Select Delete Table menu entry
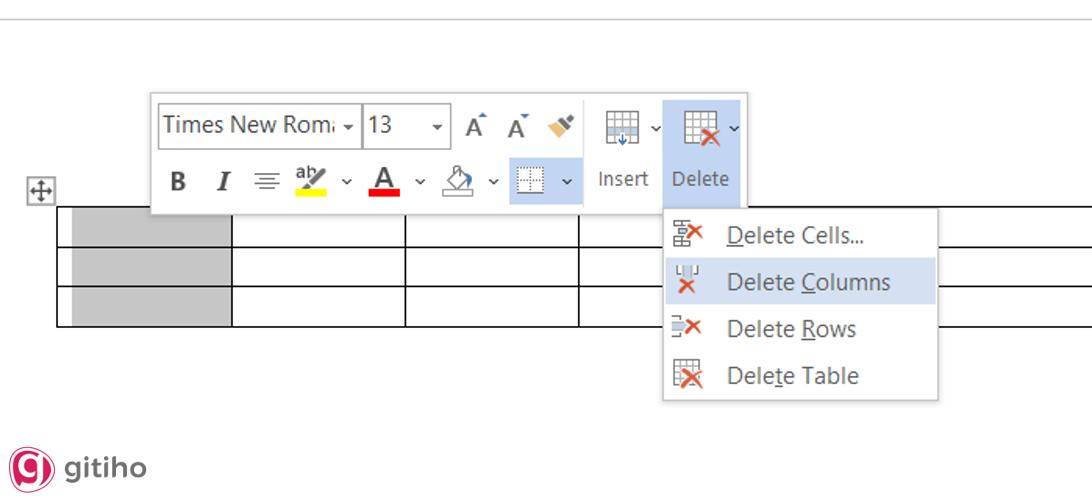 [x=792, y=376]
